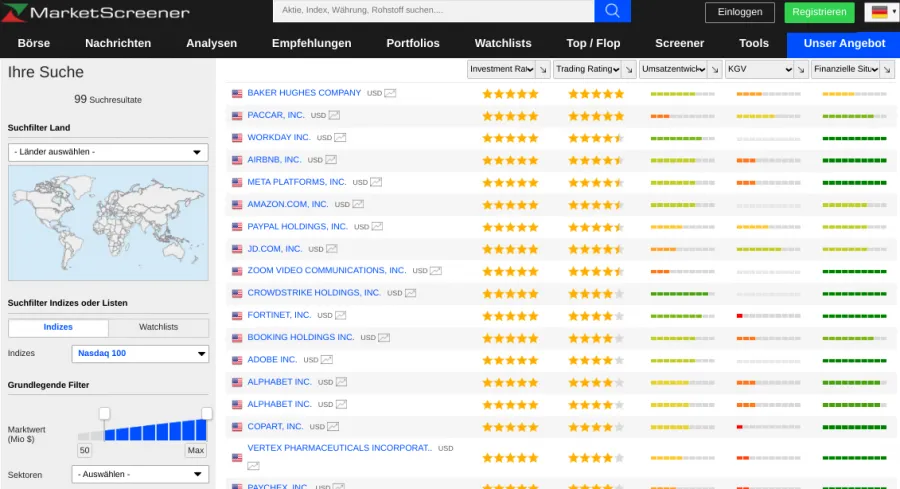Open the Amazon.com, Inc. stock link
Screen dimensions: 900x489
[x=288, y=204]
